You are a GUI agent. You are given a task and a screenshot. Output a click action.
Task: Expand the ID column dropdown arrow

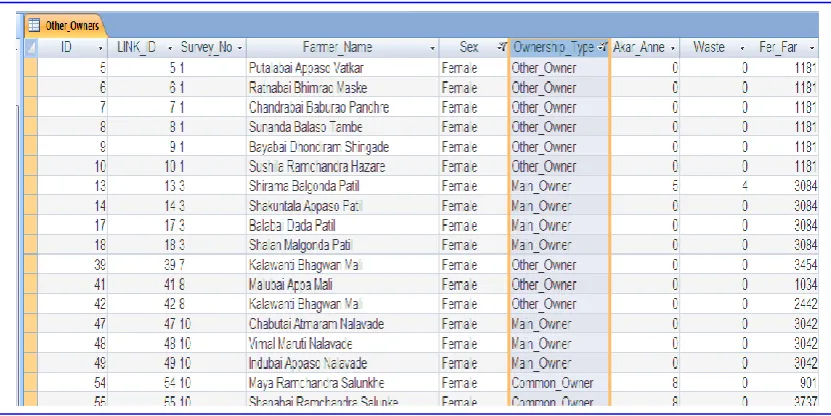tap(100, 48)
